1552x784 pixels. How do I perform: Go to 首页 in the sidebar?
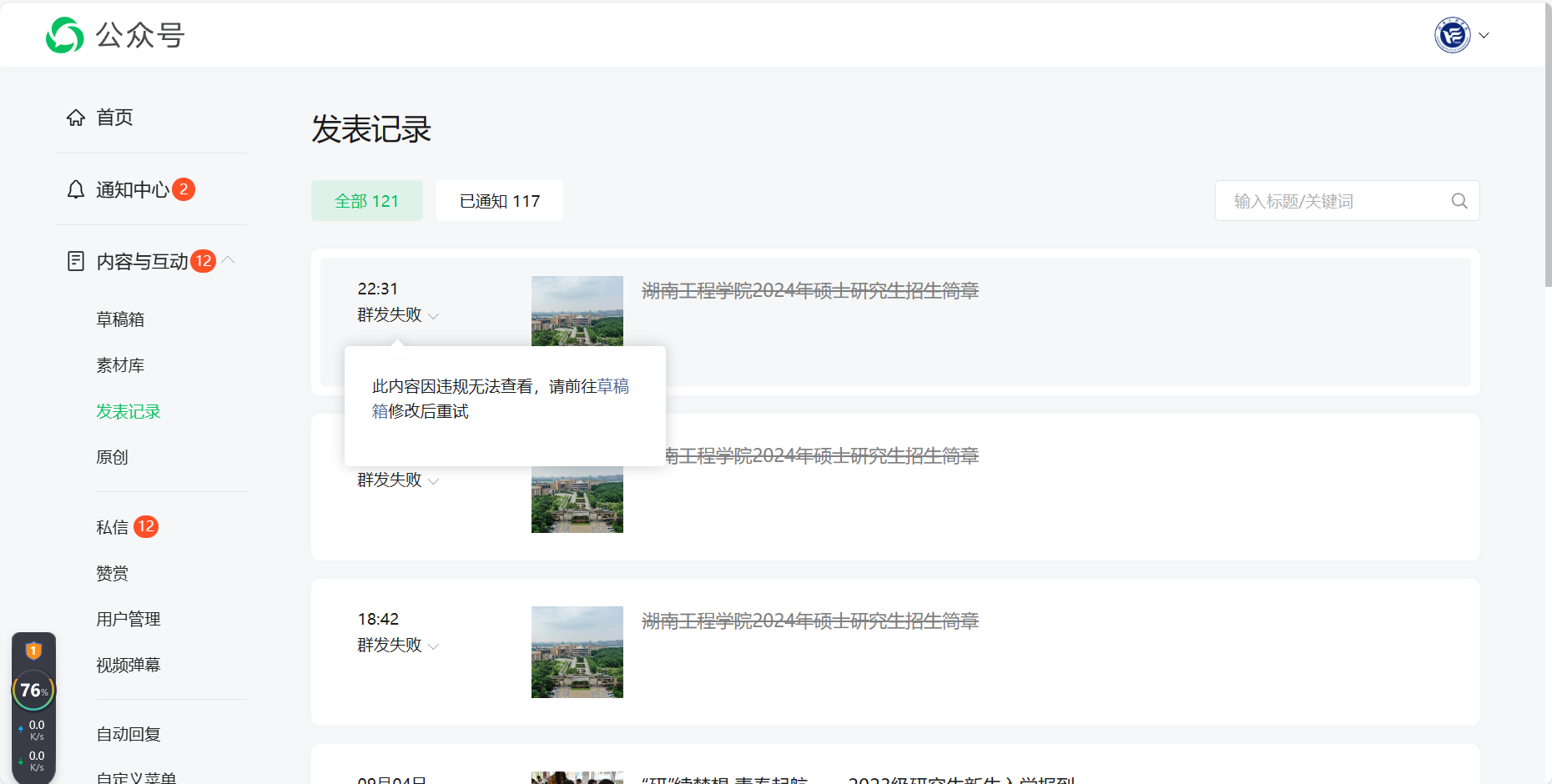coord(115,118)
